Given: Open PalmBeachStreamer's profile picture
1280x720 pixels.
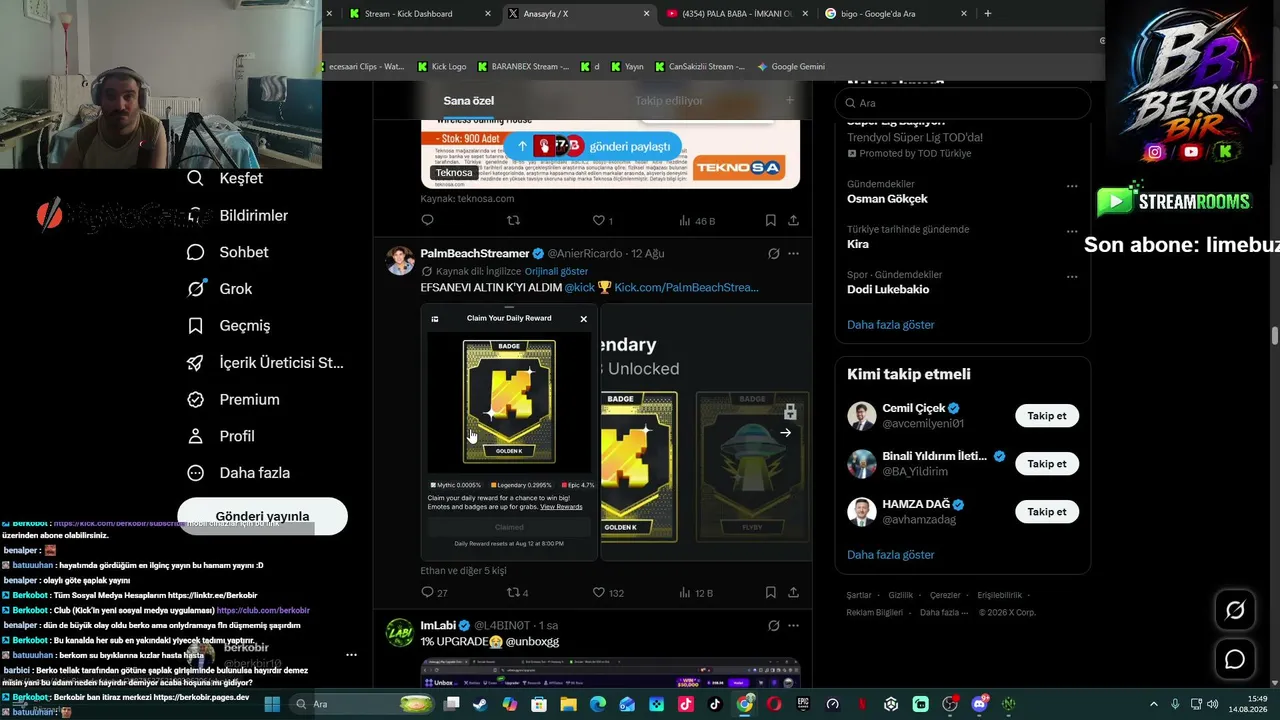Looking at the screenshot, I should pos(400,260).
